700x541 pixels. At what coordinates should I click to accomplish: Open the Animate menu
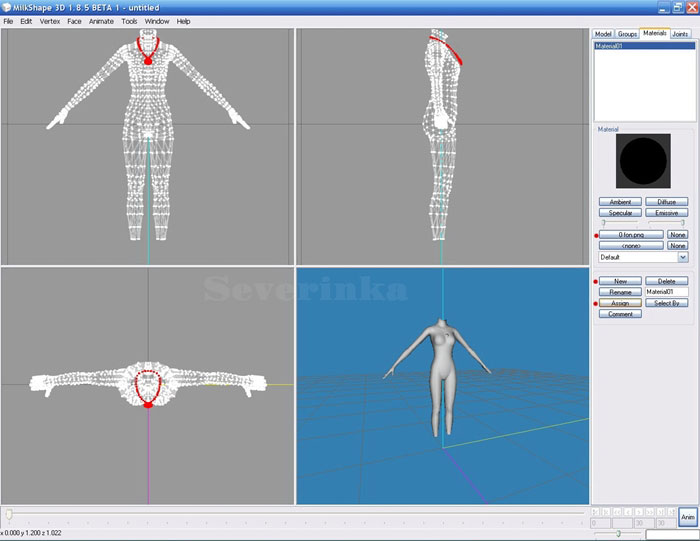tap(101, 21)
